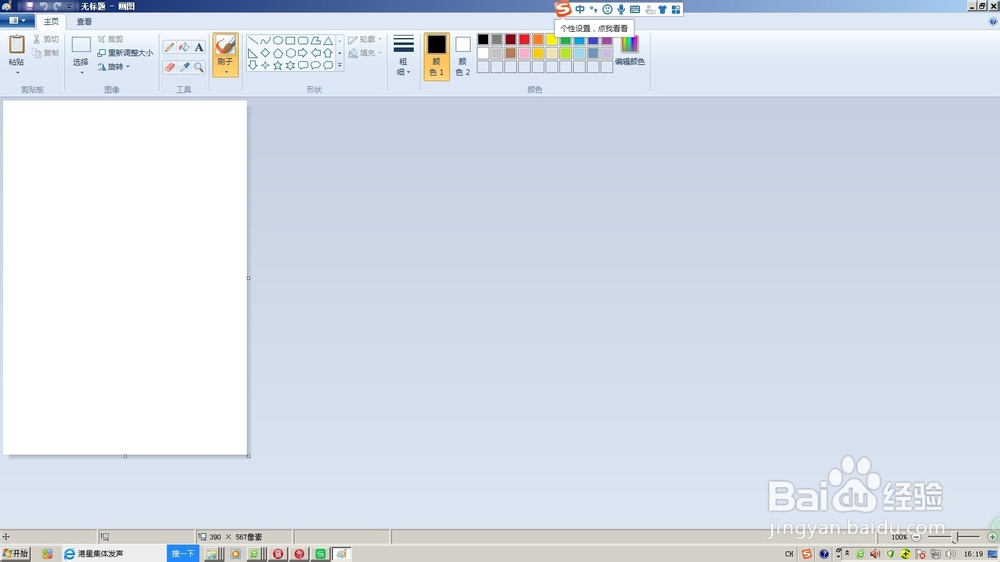
Task: Click the 搜一下 search button in taskbar
Action: click(x=183, y=554)
